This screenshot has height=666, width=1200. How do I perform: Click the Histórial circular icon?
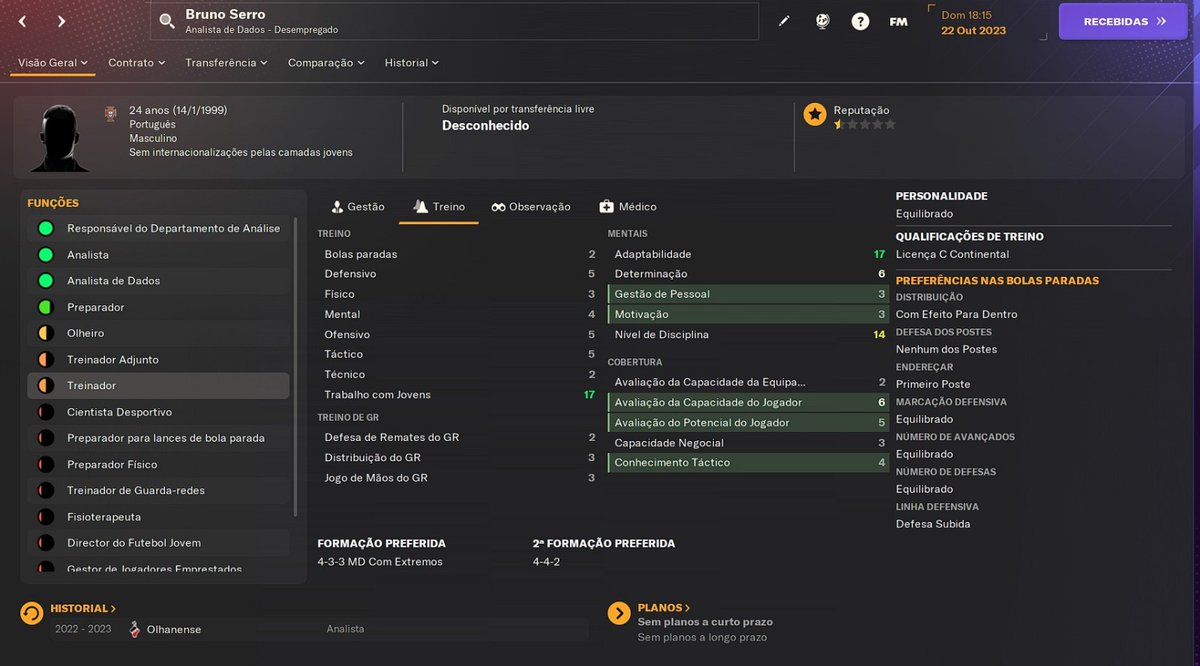pos(32,613)
